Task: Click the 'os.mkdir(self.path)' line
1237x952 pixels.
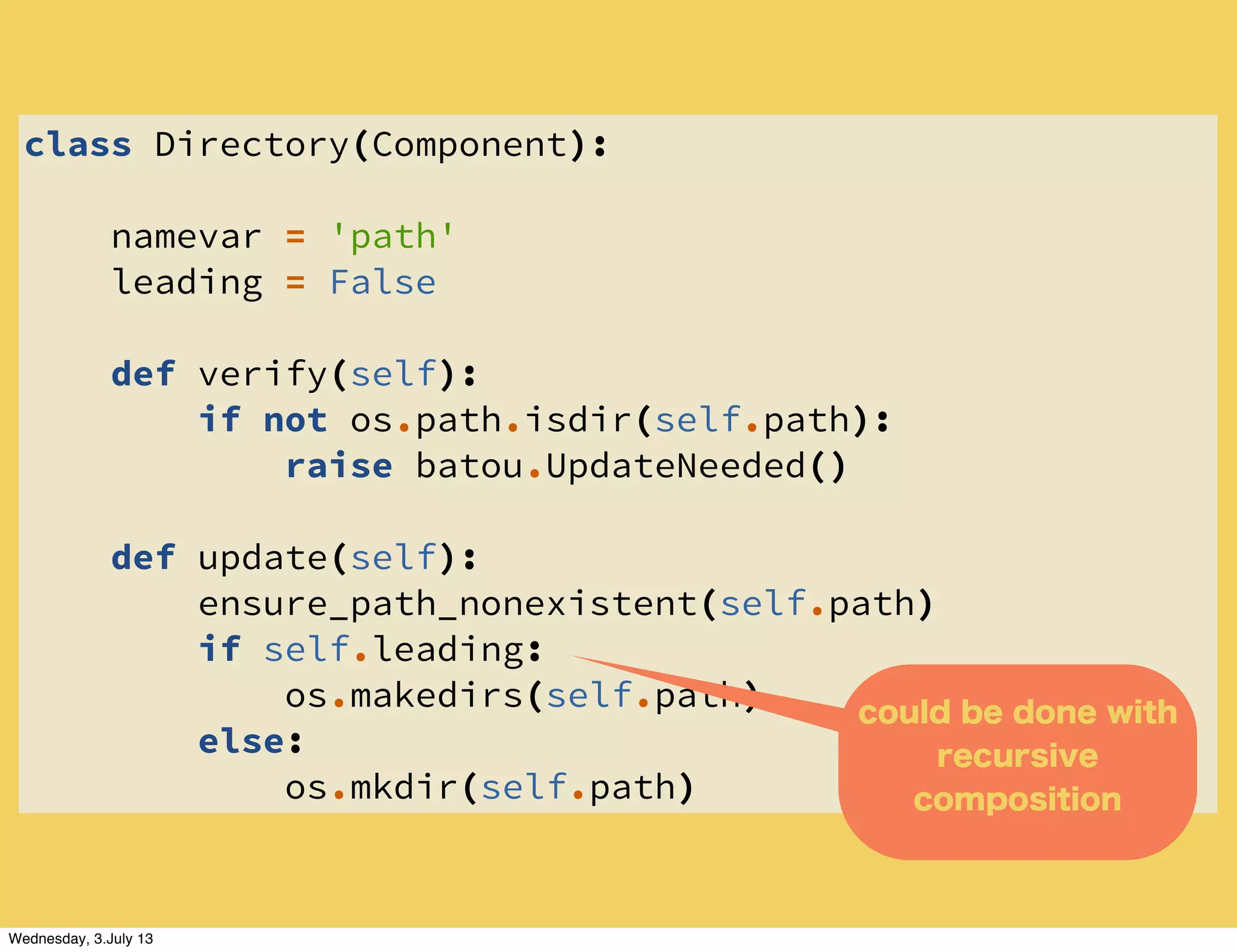Action: tap(490, 787)
